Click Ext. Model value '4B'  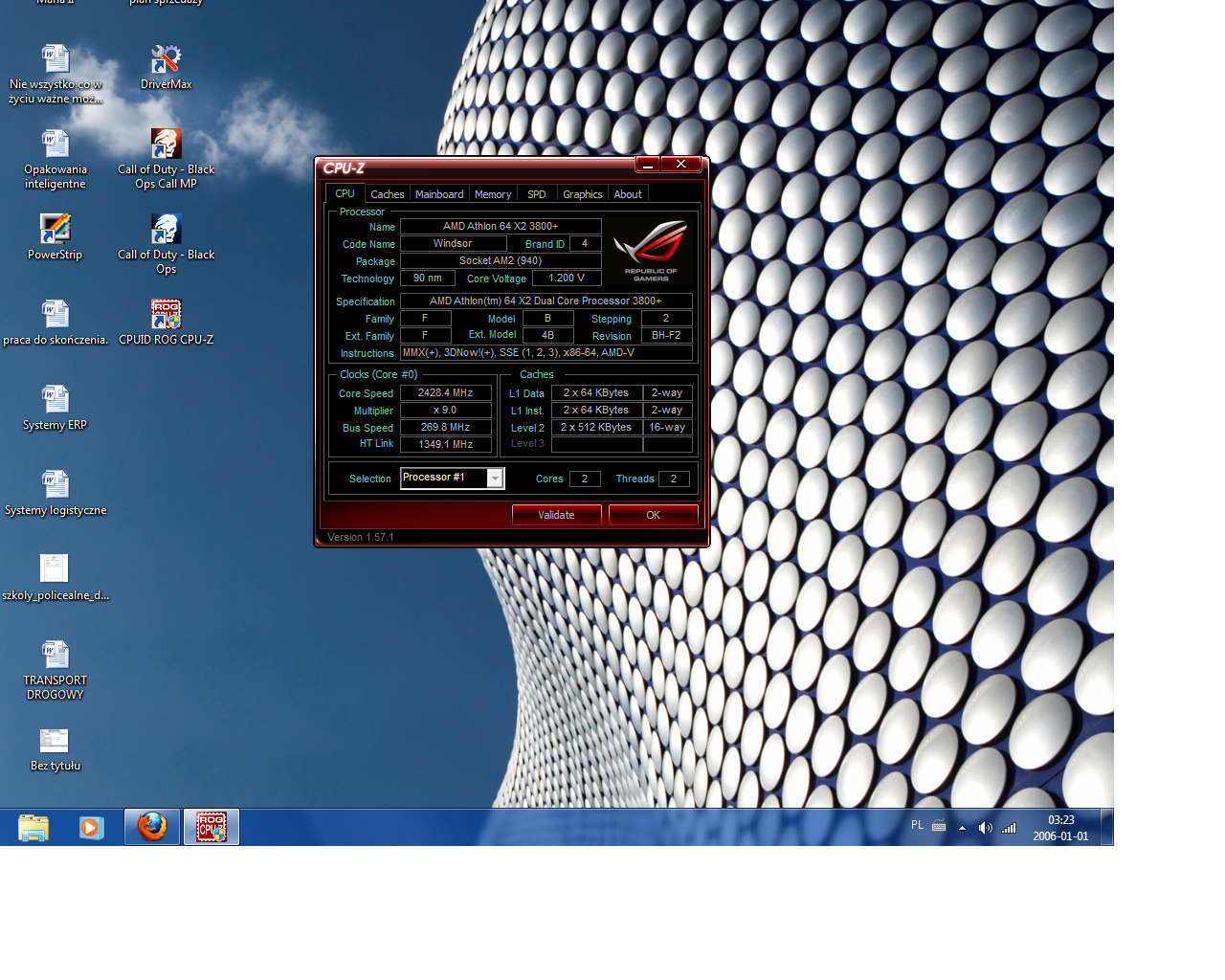547,335
